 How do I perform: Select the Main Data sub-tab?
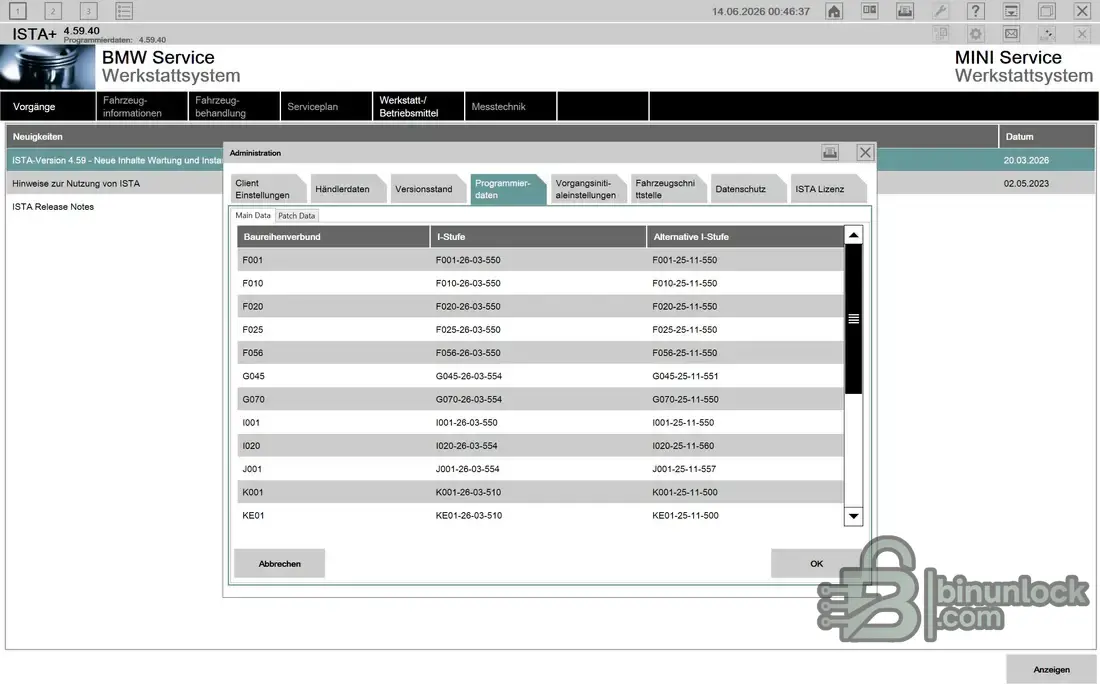[x=253, y=215]
